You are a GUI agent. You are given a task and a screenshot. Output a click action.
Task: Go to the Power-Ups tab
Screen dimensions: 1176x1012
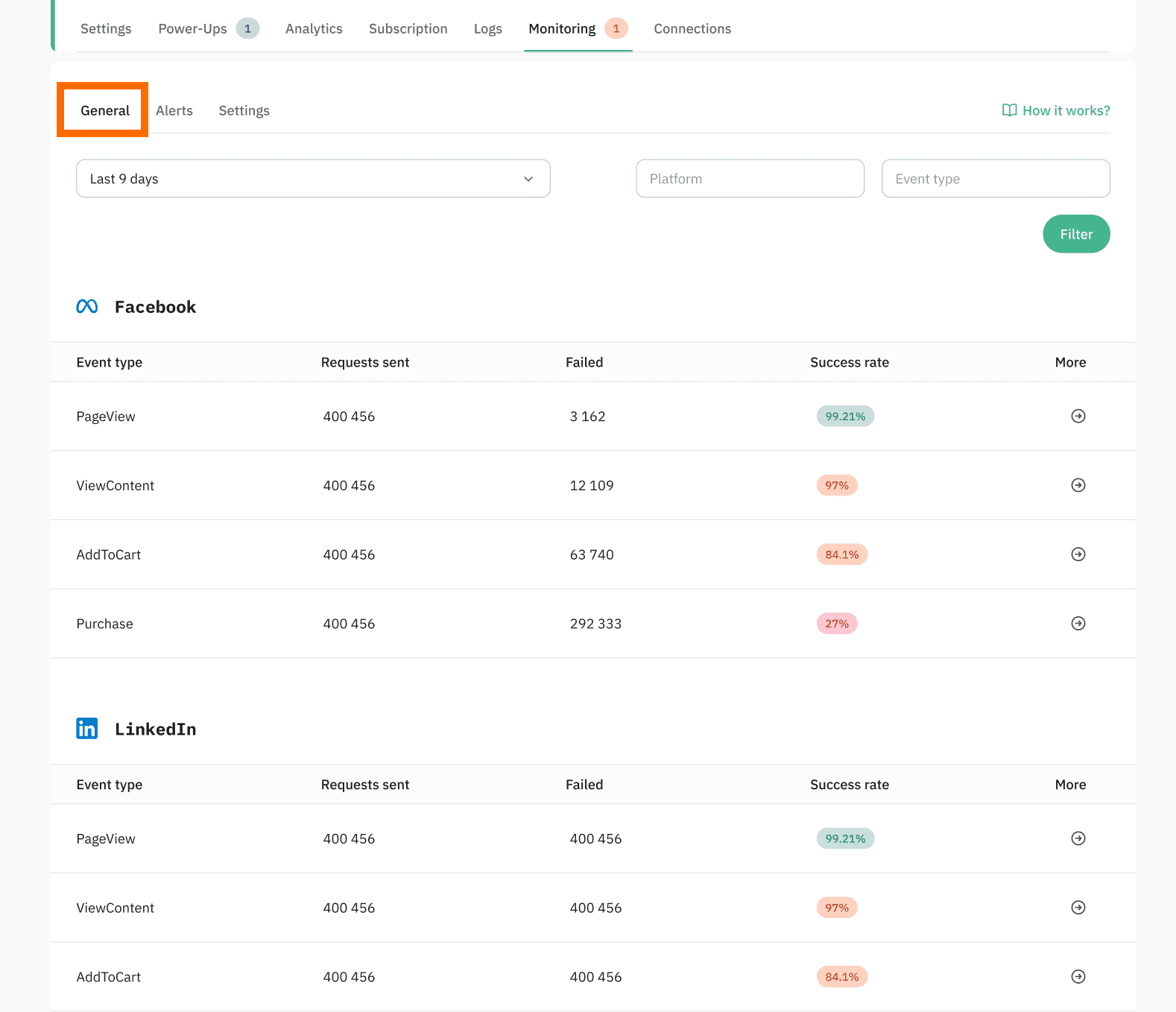193,29
